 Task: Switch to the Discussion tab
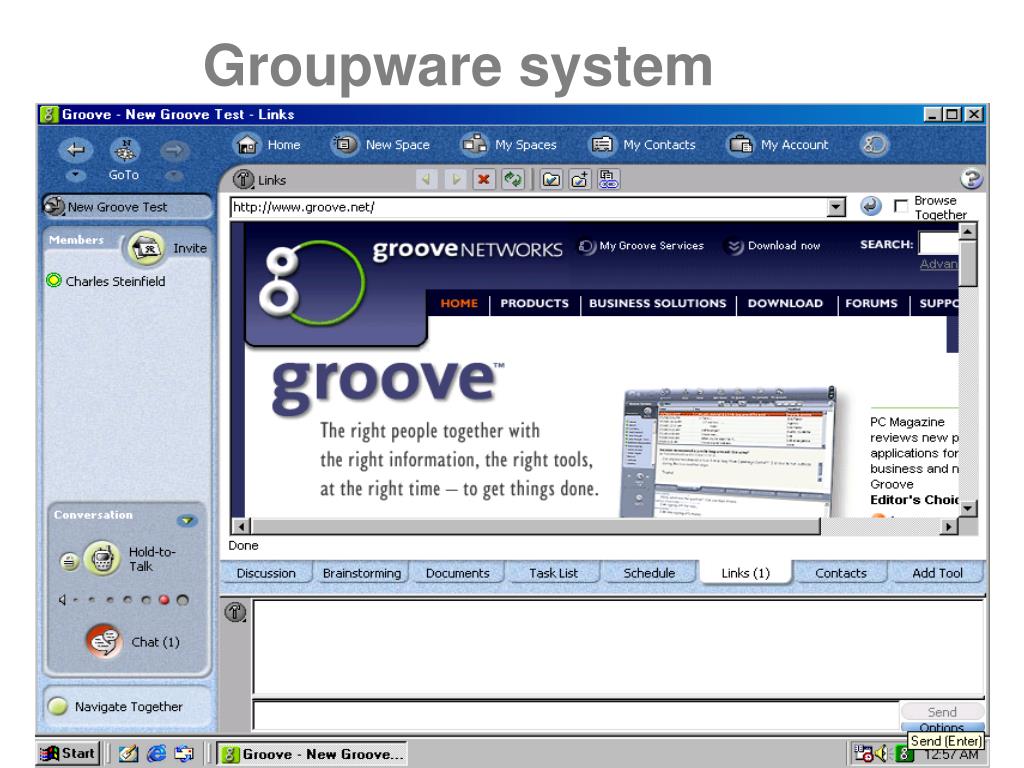pyautogui.click(x=266, y=573)
